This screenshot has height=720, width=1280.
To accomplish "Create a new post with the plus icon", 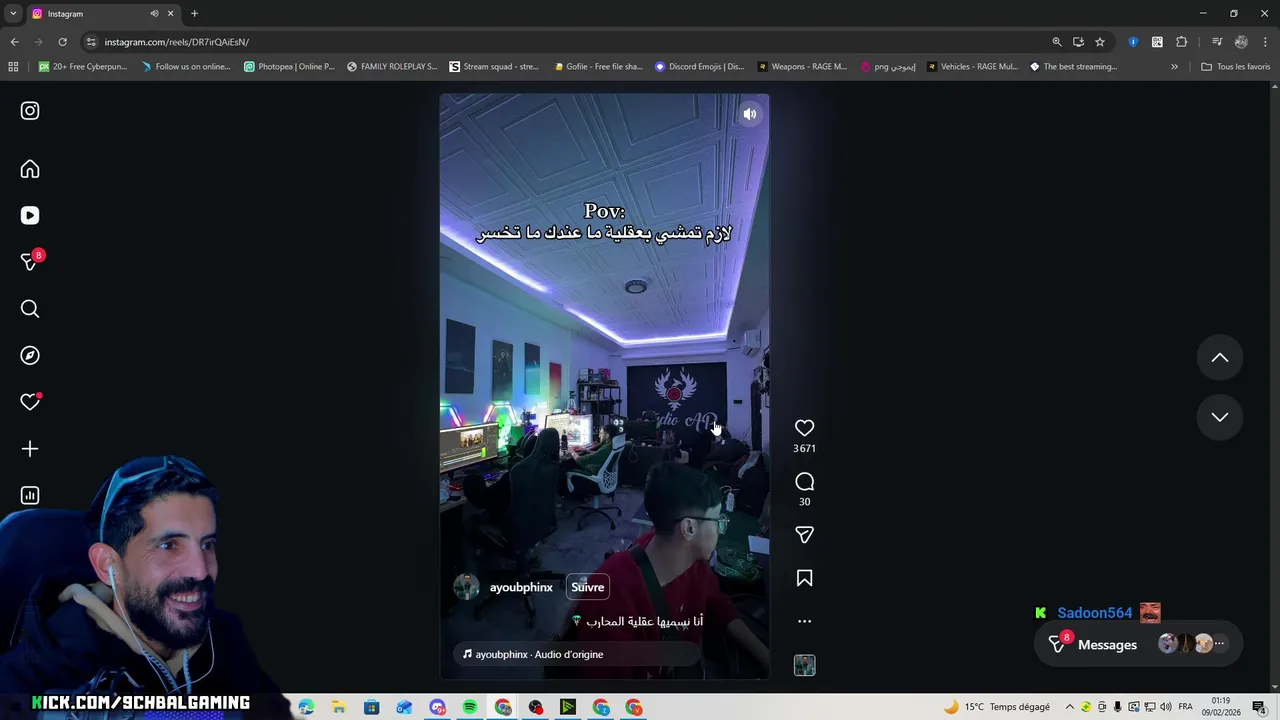I will point(30,449).
